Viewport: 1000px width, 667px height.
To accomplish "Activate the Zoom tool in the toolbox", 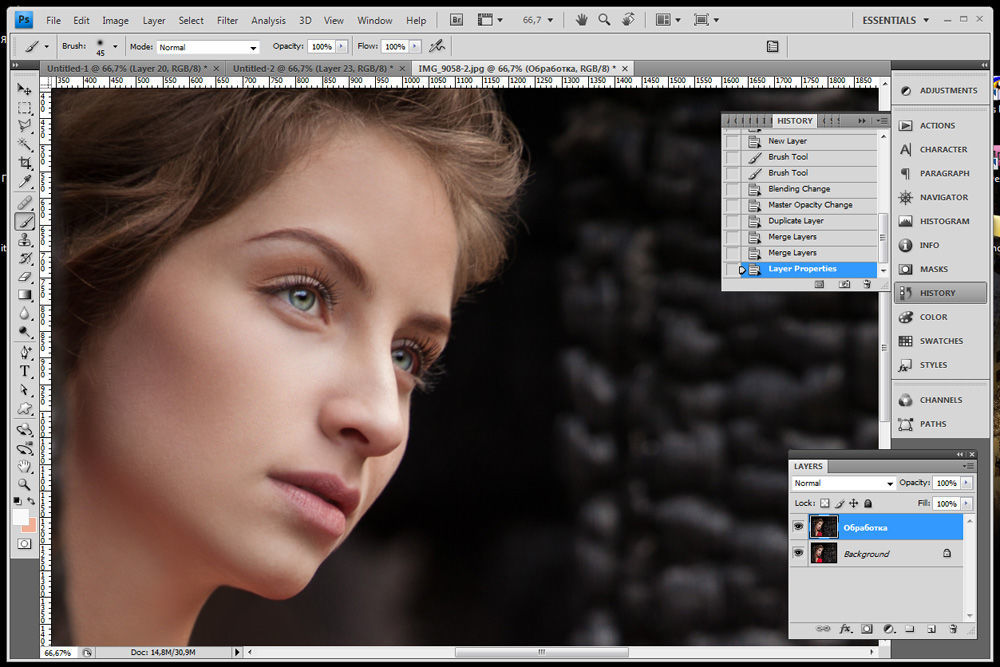I will [25, 484].
